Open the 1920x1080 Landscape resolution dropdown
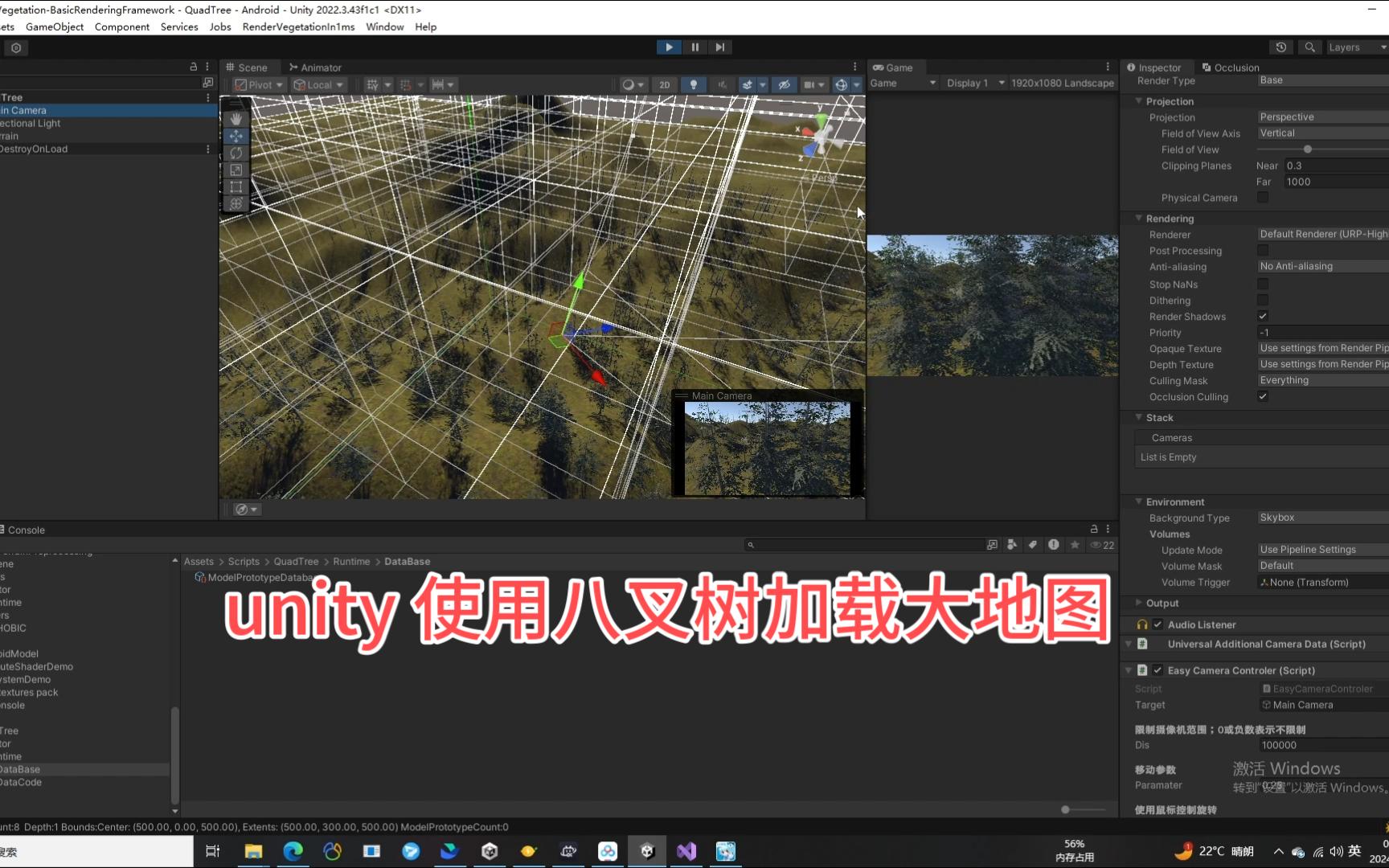 point(1063,83)
